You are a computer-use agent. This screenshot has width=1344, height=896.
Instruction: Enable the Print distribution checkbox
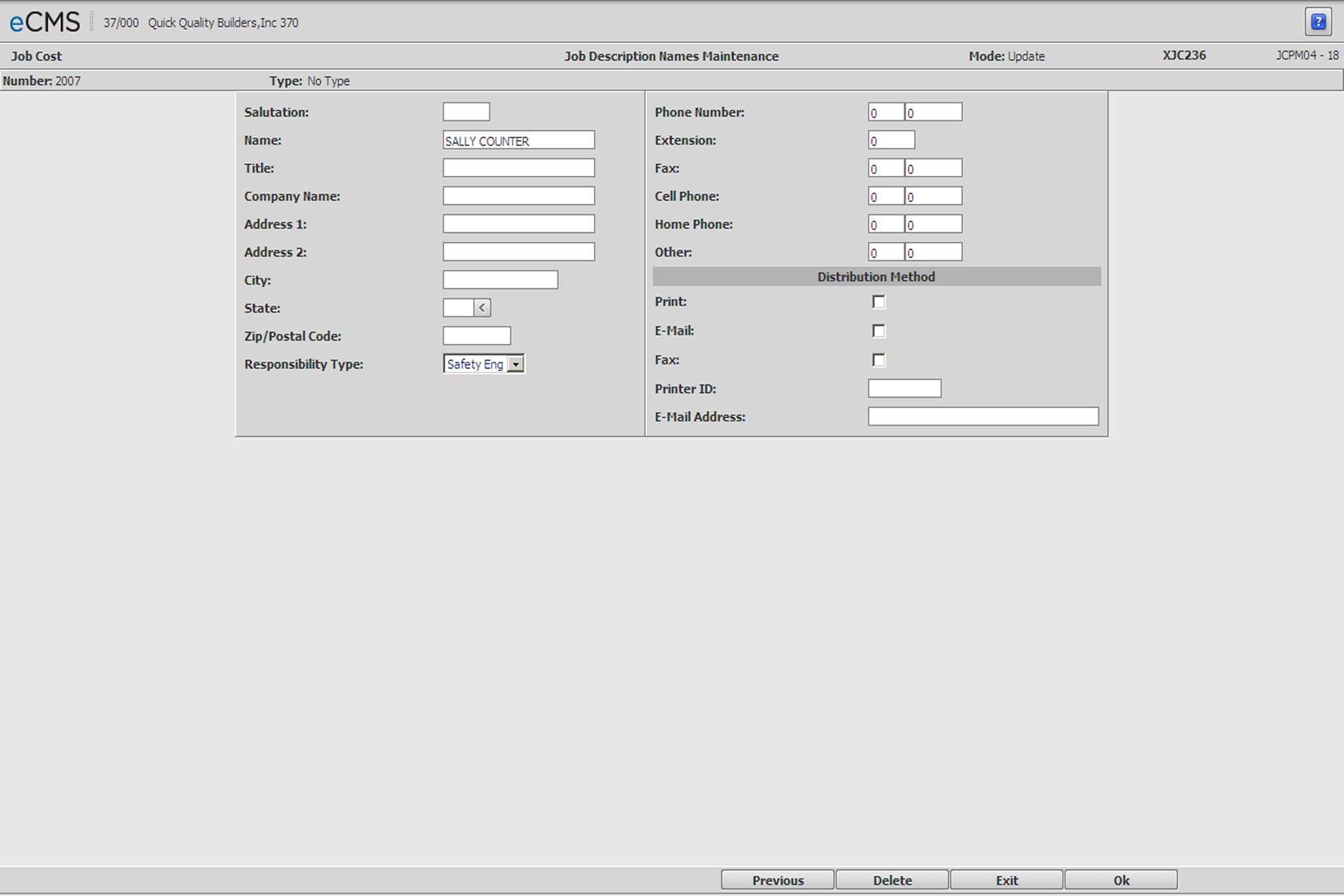[878, 302]
